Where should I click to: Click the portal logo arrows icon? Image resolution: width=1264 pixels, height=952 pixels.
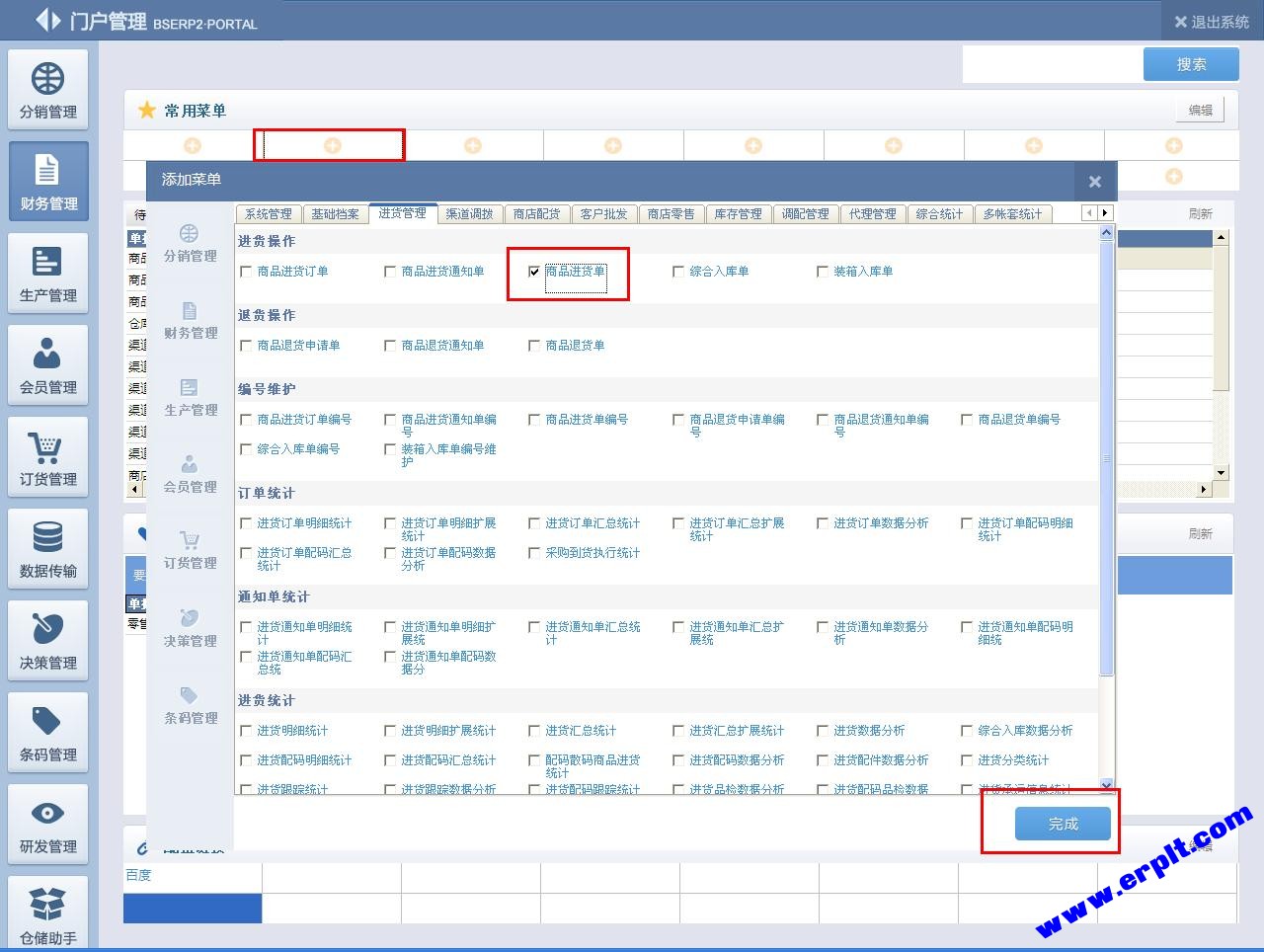point(48,20)
